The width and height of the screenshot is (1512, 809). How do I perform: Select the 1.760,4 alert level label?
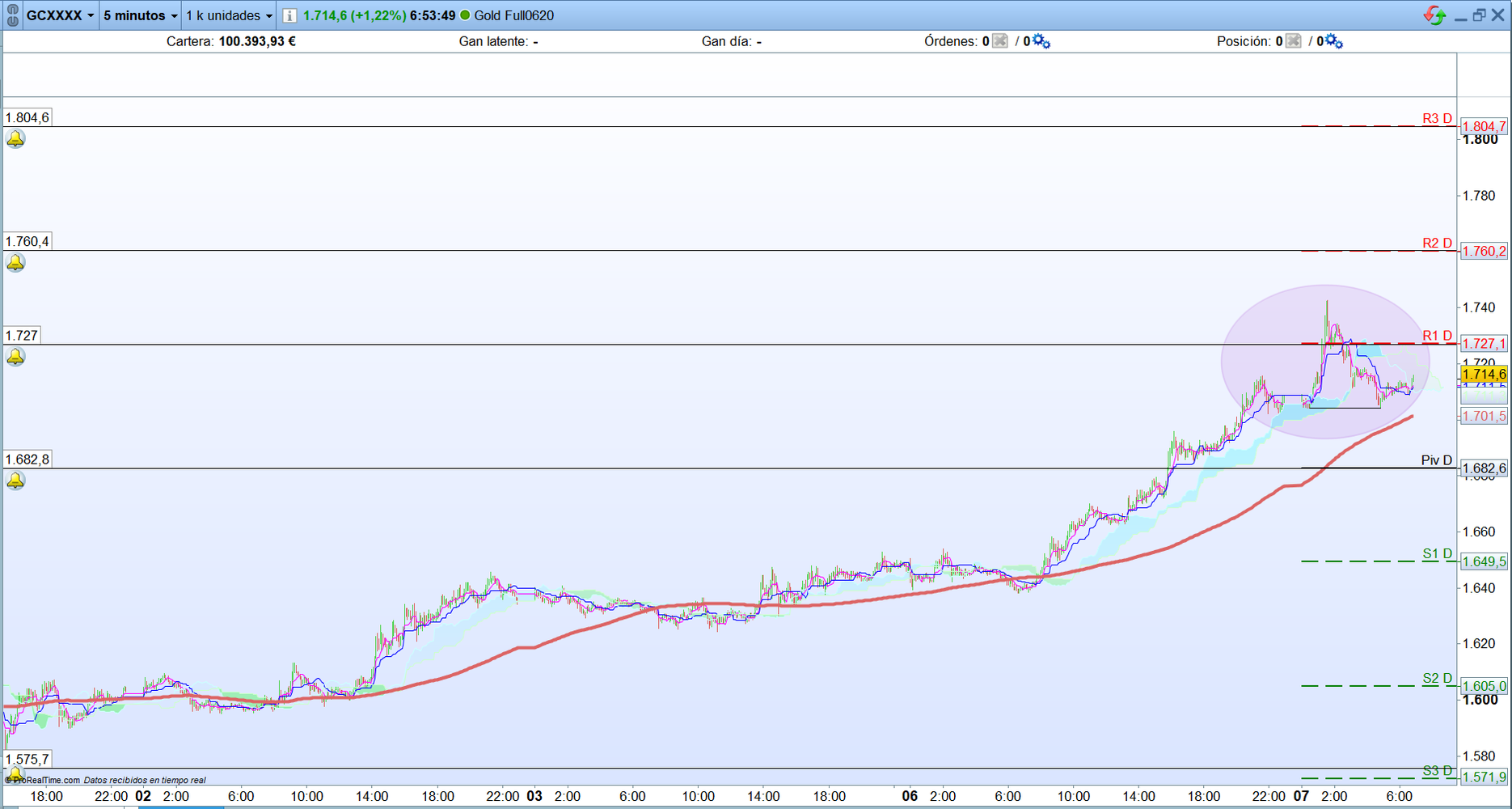tap(27, 242)
